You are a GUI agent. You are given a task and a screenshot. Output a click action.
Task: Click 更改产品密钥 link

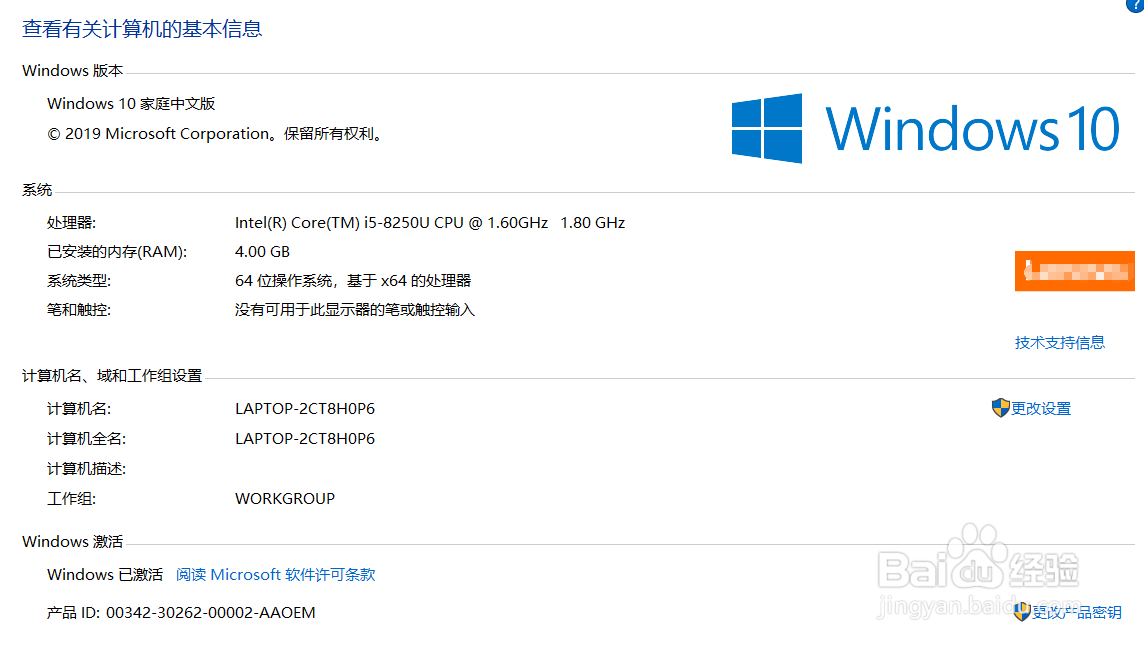pyautogui.click(x=1077, y=612)
